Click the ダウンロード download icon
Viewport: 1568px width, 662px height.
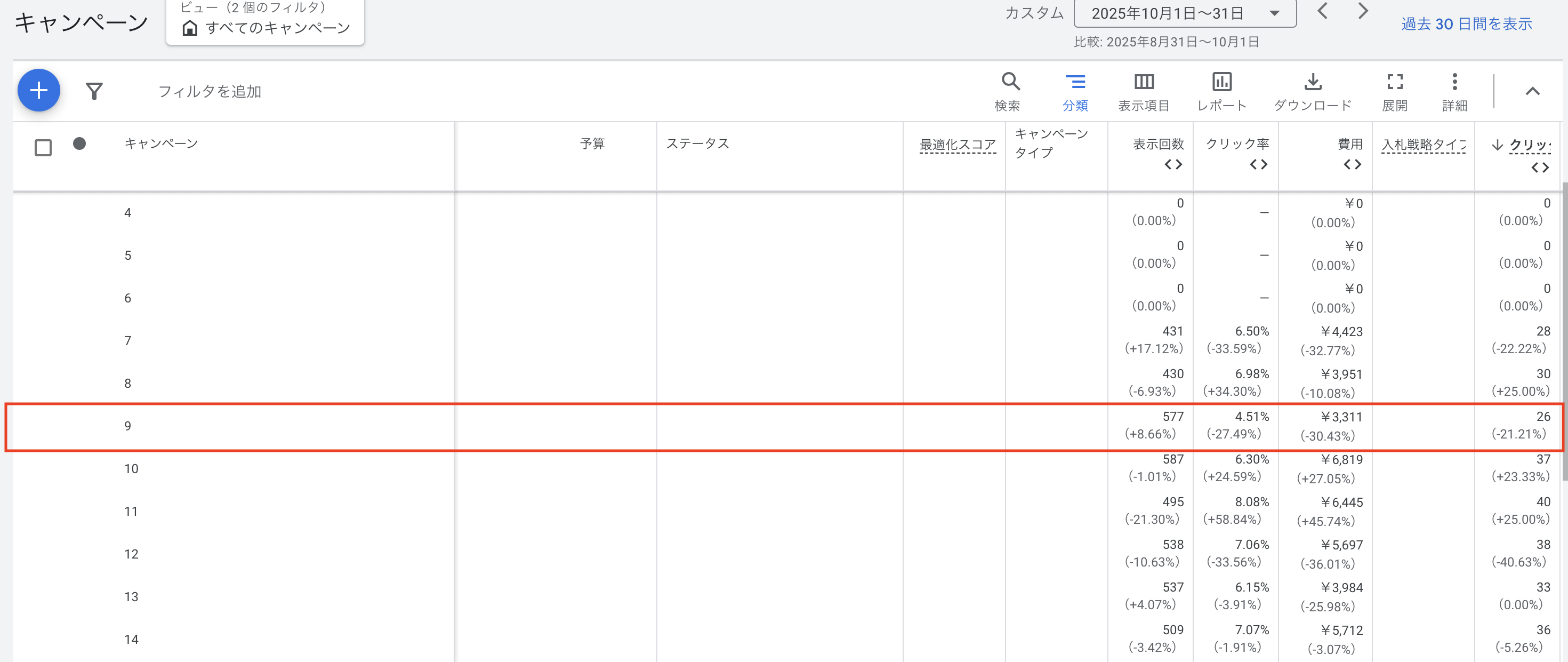click(x=1312, y=91)
